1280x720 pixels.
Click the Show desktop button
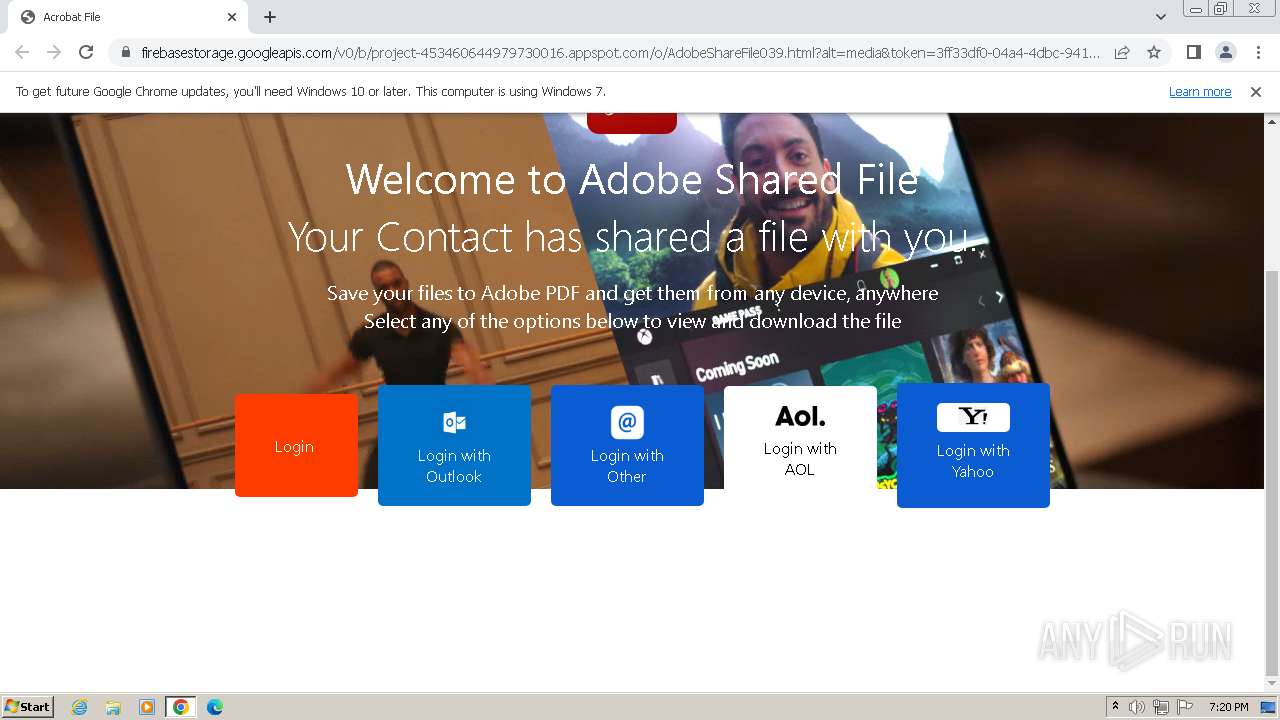1268,707
